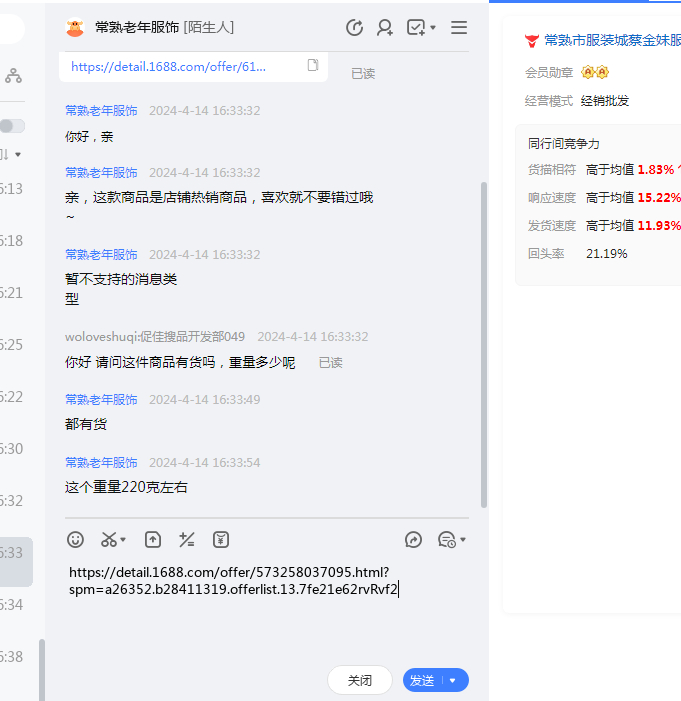Screen dimensions: 681x701
Task: Open the 常熟市服装城蔡金妹 shop link
Action: (x=612, y=40)
